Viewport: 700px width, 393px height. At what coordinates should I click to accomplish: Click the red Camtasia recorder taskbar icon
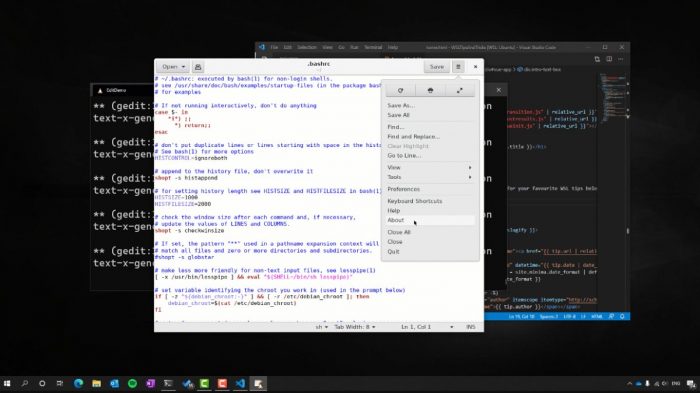coord(222,384)
